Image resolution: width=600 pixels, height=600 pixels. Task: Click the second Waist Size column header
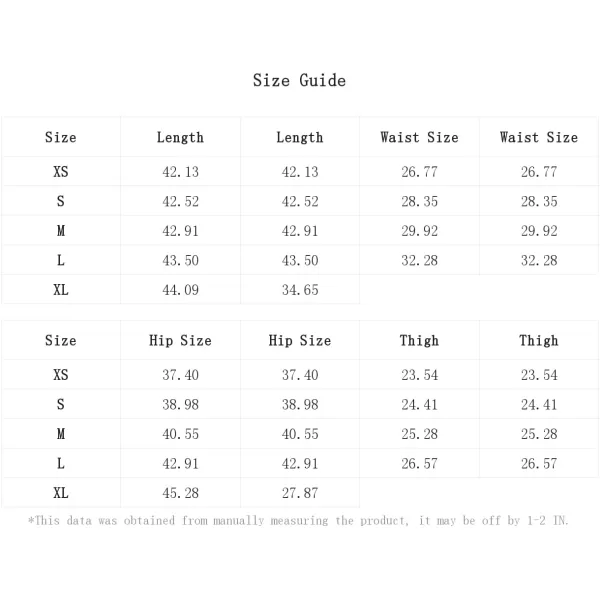(x=539, y=137)
